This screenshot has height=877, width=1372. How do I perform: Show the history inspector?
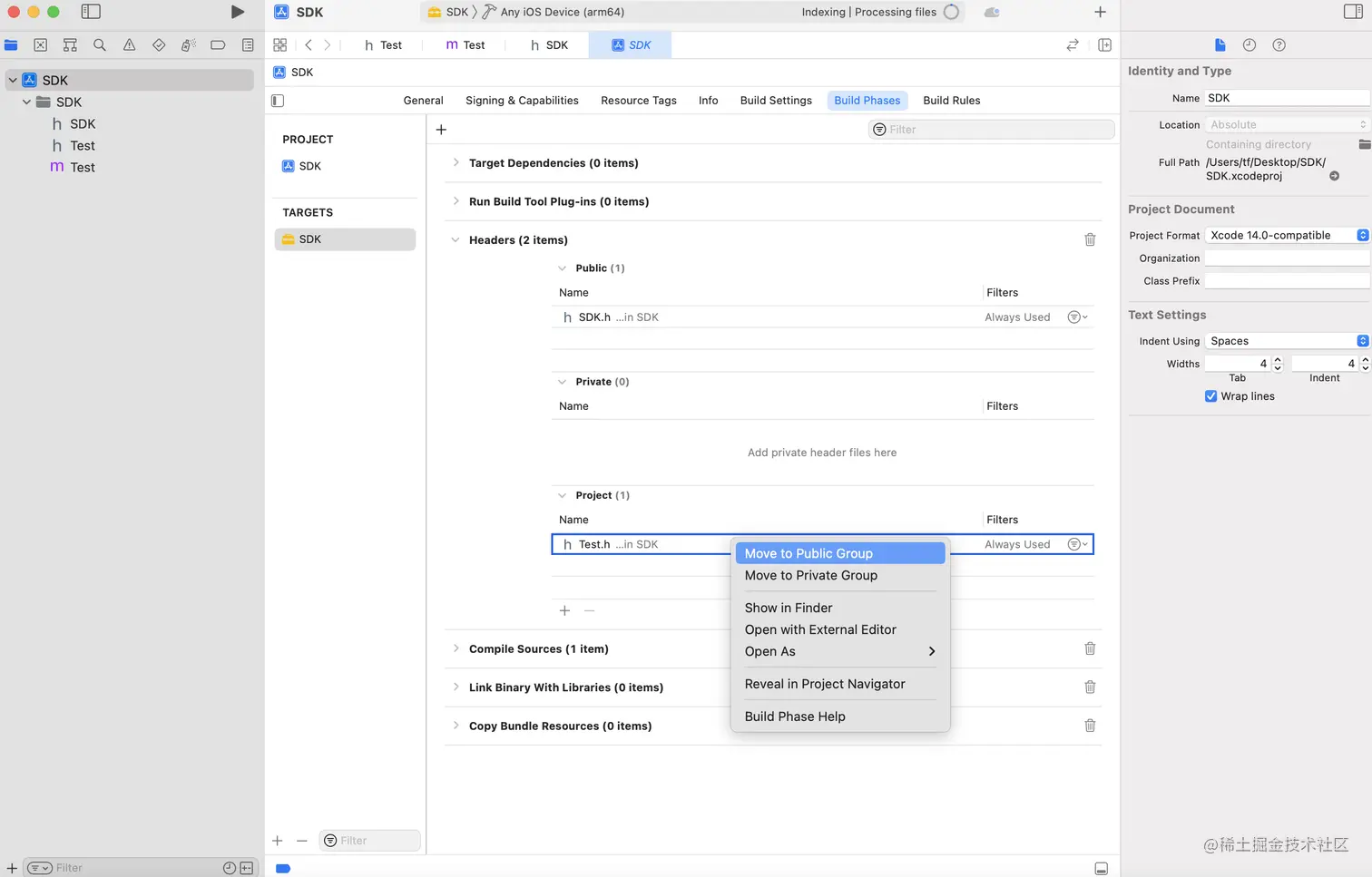click(x=1249, y=45)
